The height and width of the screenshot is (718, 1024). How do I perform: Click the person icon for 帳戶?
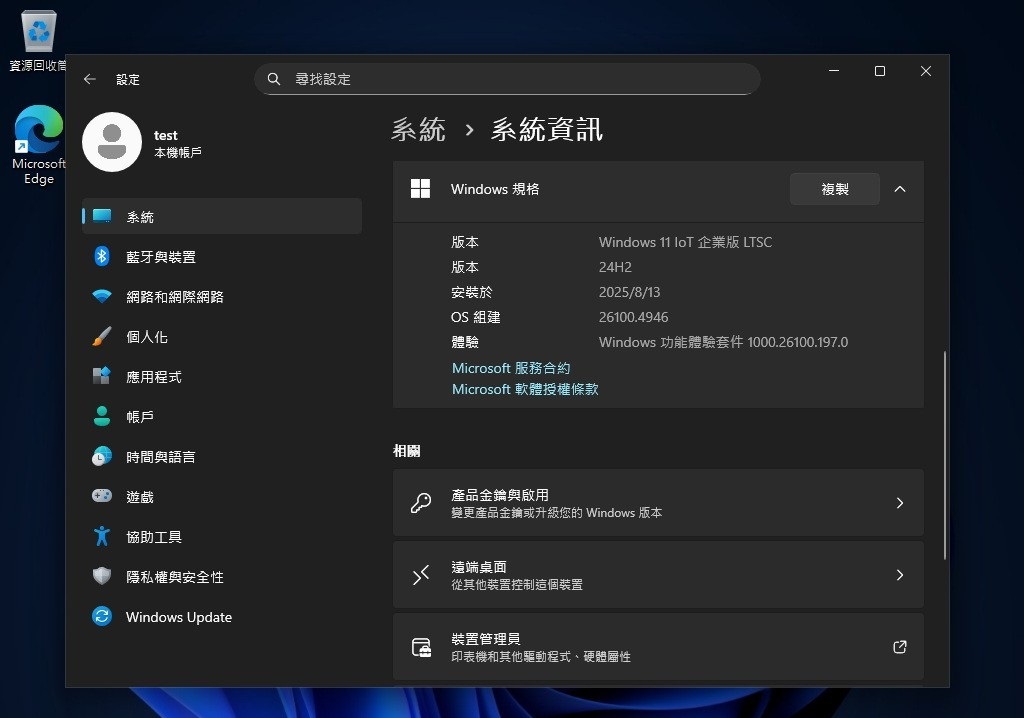(x=102, y=416)
